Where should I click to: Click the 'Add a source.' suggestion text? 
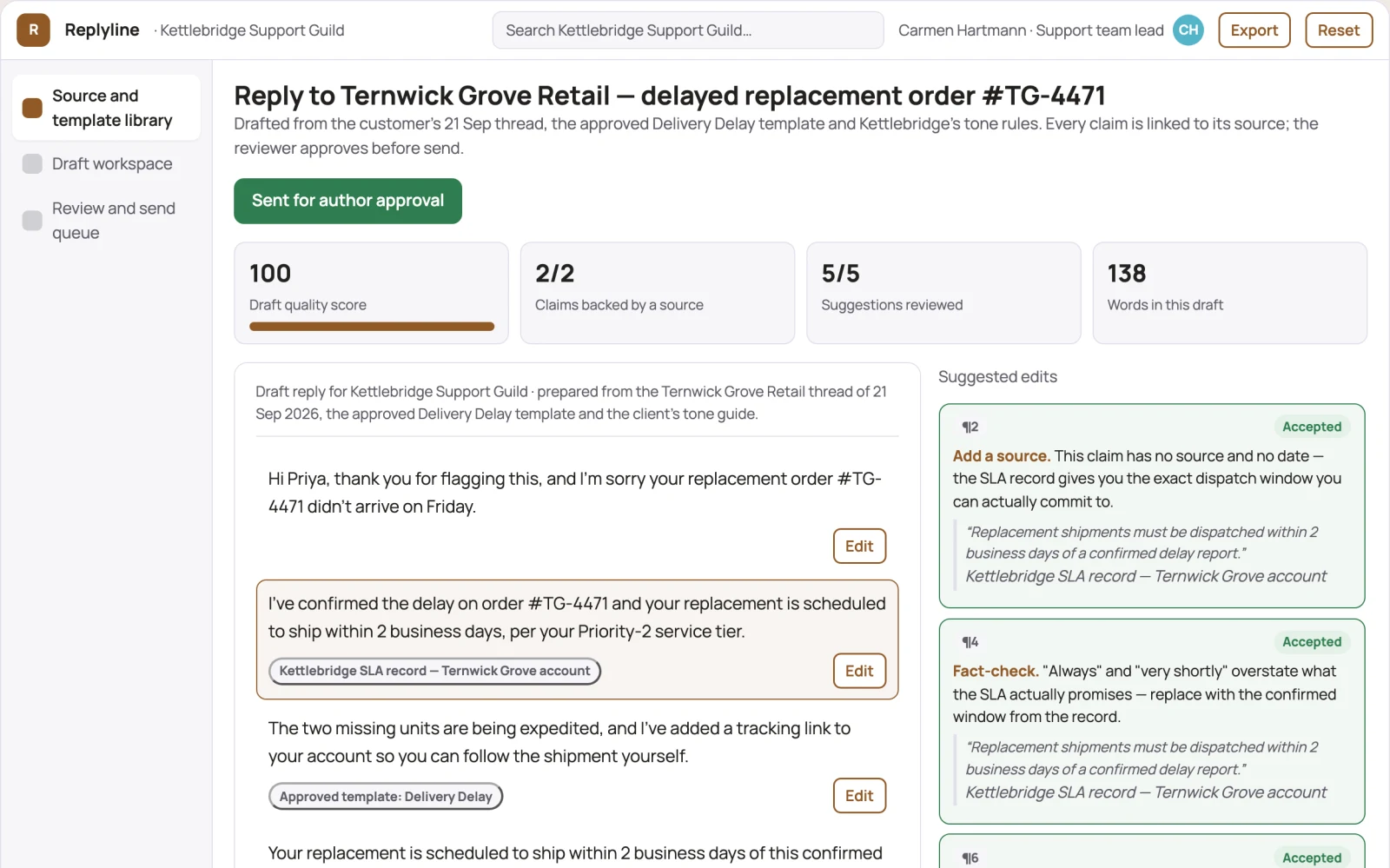click(x=1001, y=456)
